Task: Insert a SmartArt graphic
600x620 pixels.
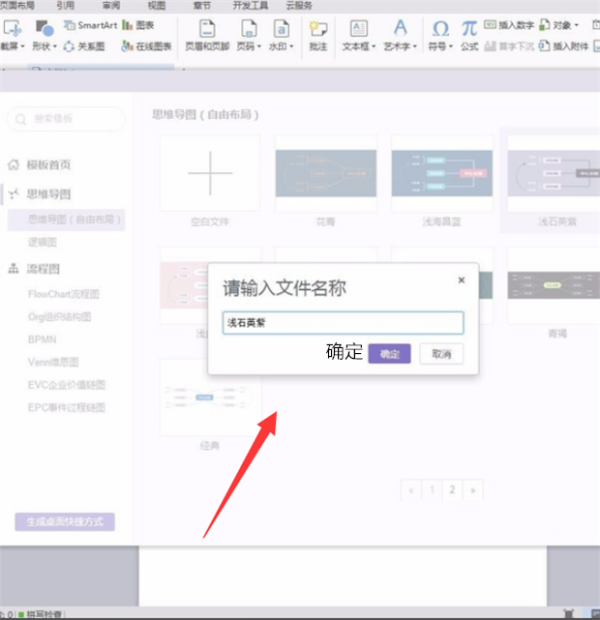Action: coord(91,25)
